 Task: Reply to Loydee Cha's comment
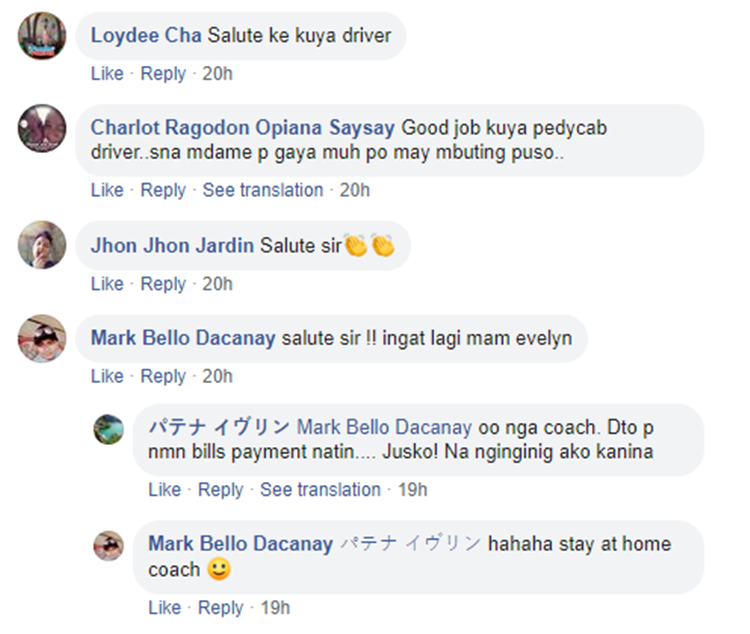point(163,73)
